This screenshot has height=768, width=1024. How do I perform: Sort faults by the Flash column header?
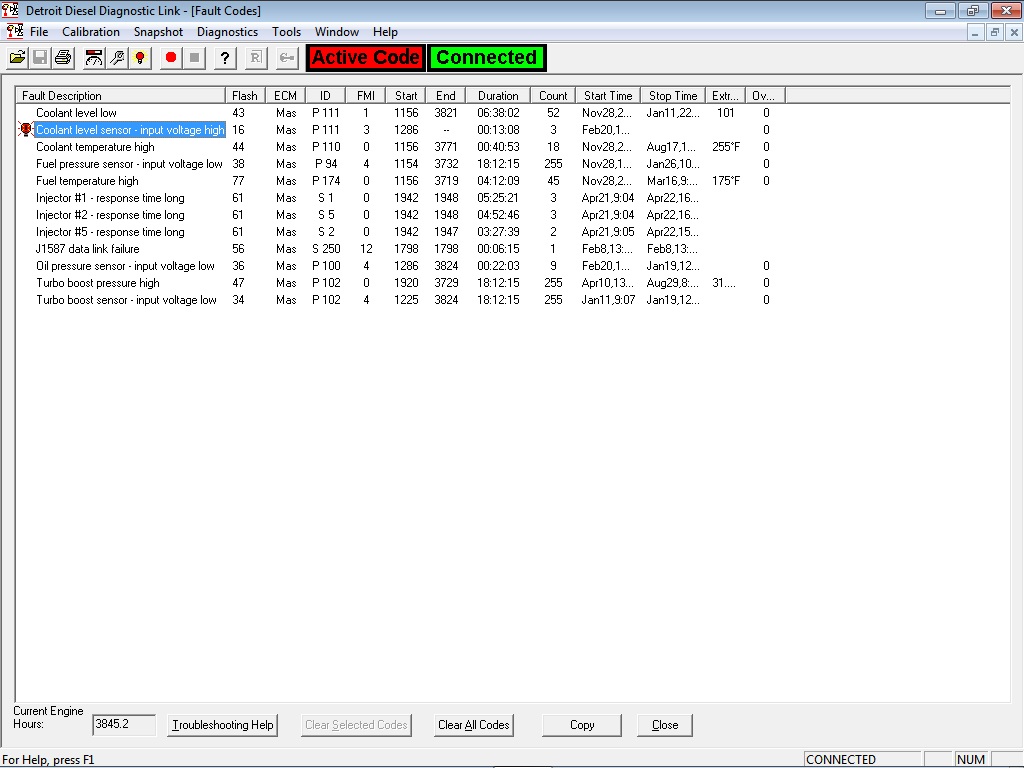(244, 94)
